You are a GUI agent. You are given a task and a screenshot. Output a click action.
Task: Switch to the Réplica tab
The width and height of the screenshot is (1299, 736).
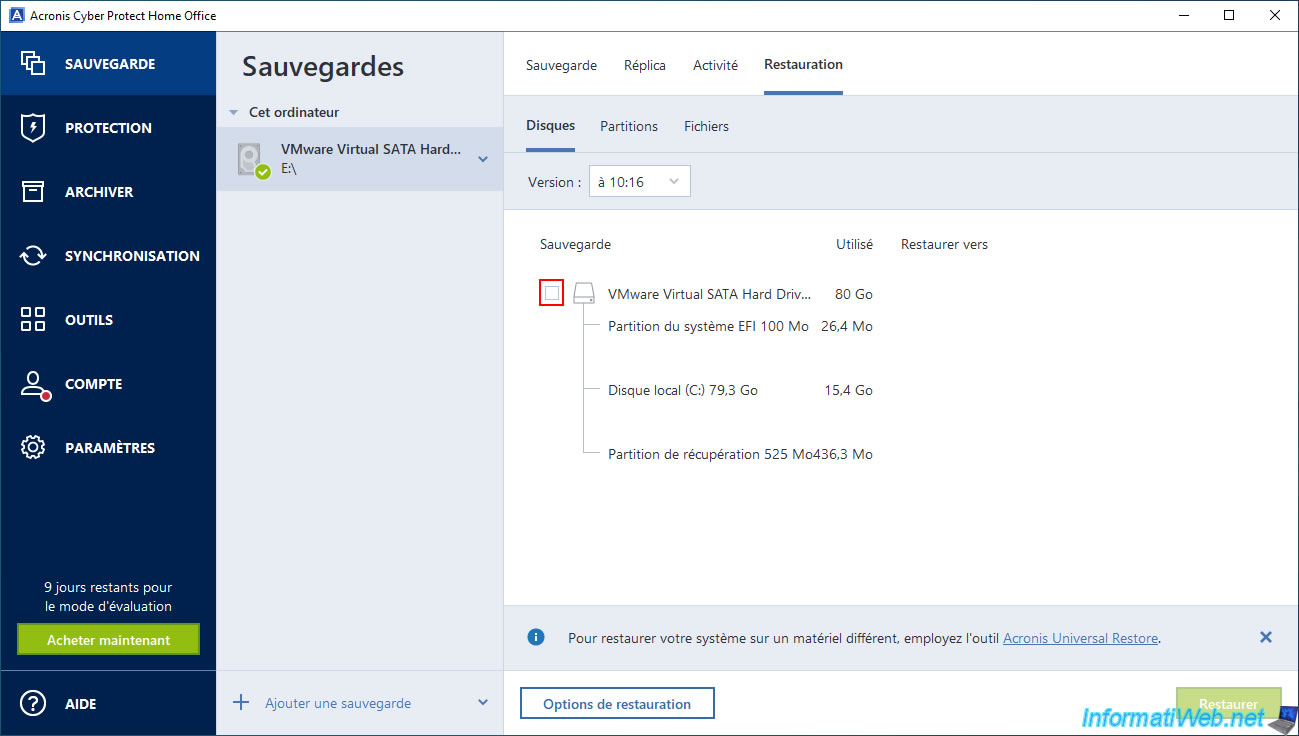point(644,65)
